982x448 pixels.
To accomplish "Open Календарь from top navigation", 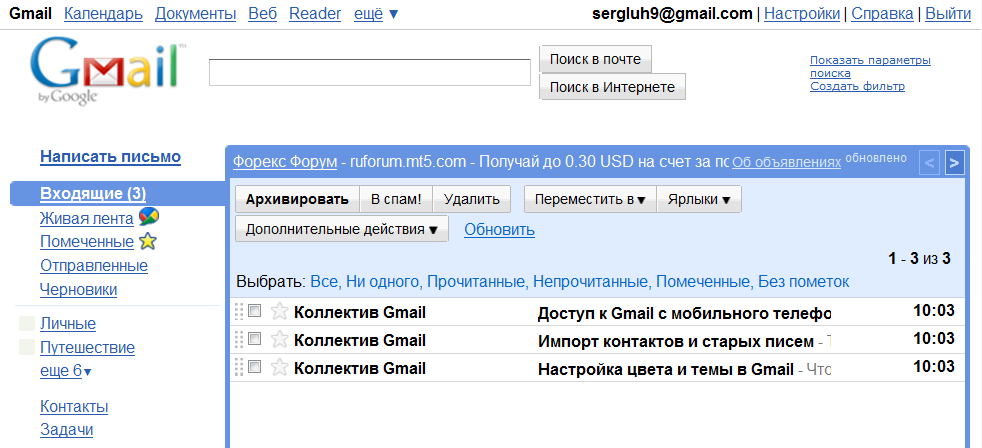I will [x=103, y=14].
